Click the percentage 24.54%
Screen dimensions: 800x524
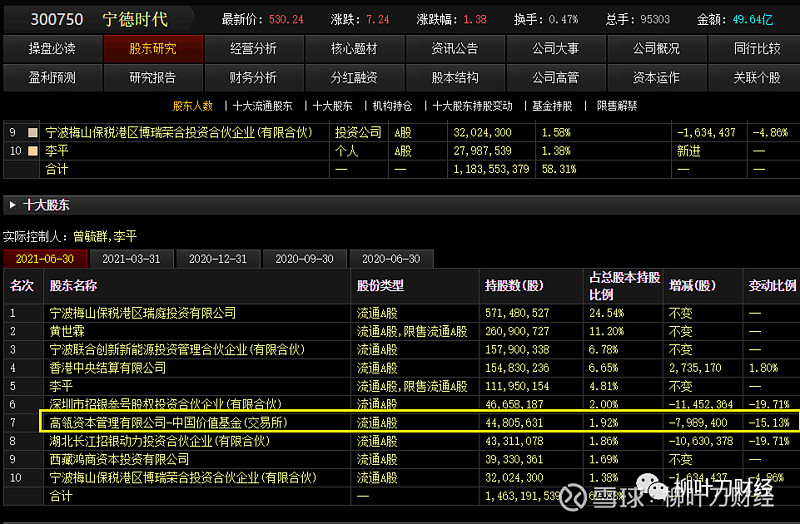(607, 313)
